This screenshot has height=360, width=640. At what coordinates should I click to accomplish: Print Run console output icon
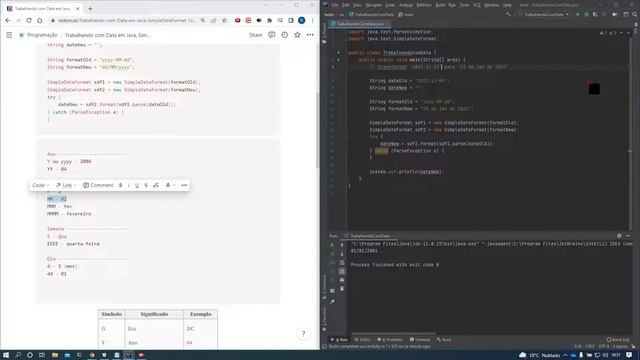(x=342, y=280)
